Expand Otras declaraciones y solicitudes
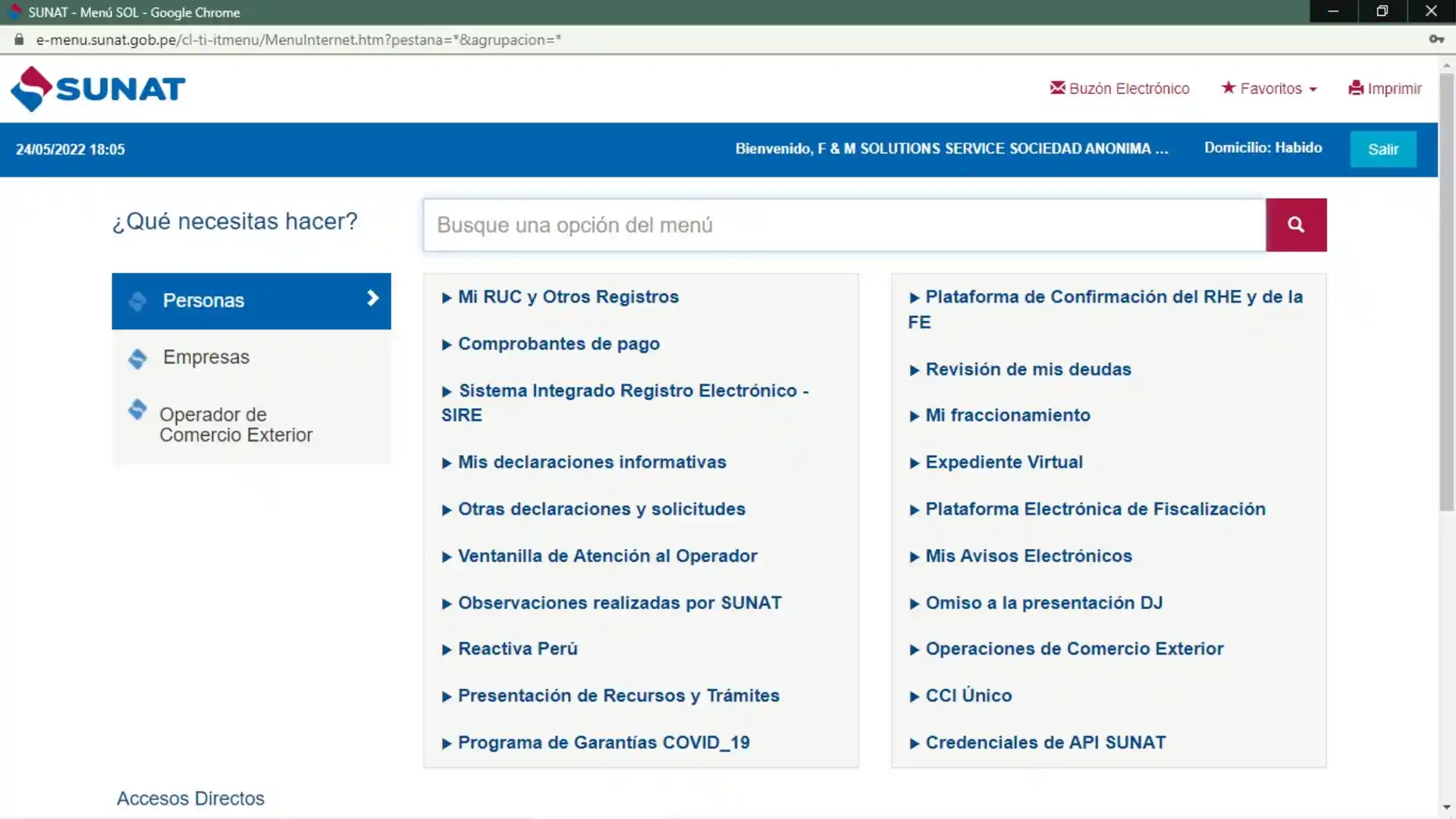Viewport: 1456px width, 819px height. coord(594,509)
